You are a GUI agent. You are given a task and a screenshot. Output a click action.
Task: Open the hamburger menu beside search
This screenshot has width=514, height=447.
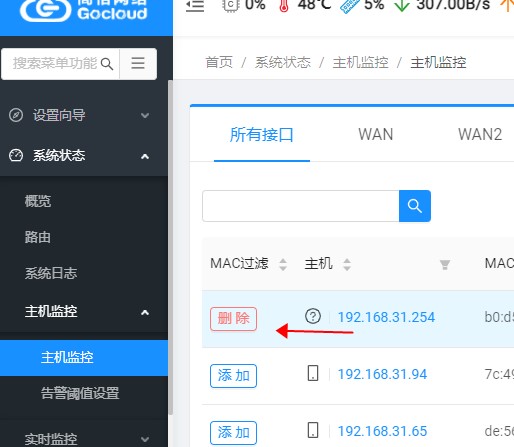click(x=138, y=63)
